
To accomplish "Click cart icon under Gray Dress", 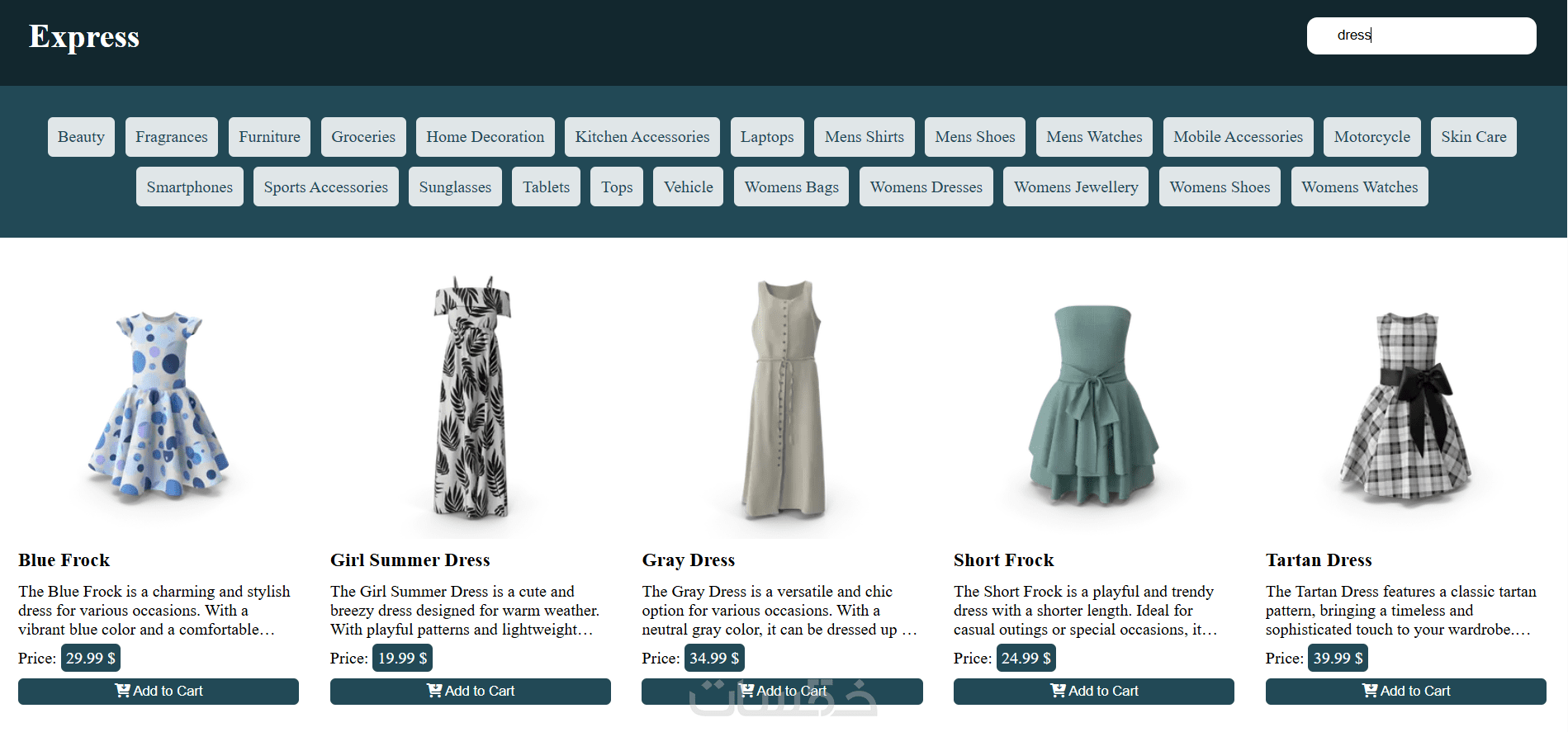I will point(746,691).
